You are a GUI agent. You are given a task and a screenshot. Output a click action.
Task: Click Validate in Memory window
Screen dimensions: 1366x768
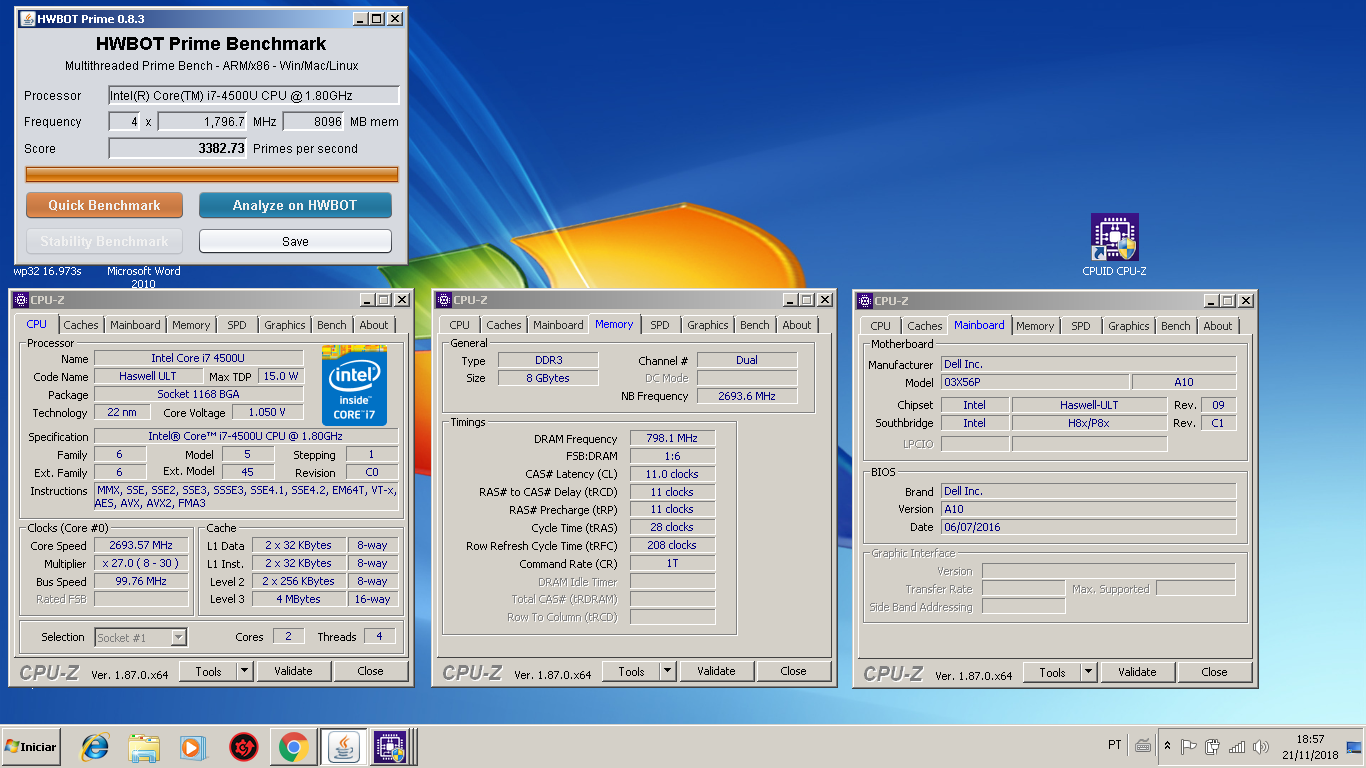pos(716,672)
